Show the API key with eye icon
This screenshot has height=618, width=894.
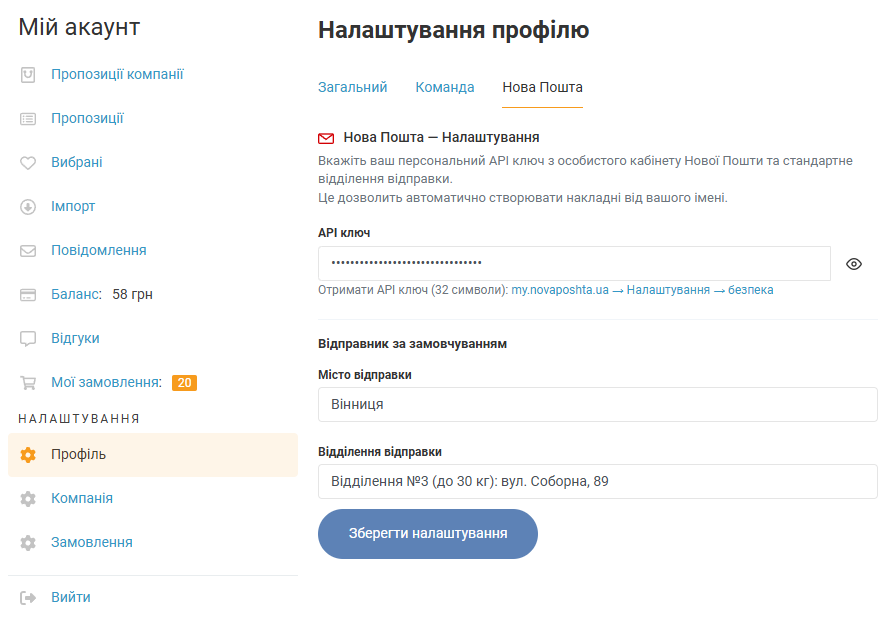[x=853, y=264]
